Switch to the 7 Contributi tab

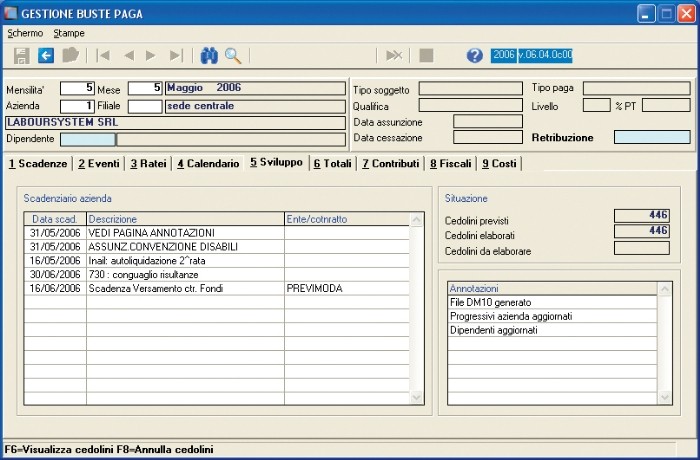pyautogui.click(x=391, y=164)
